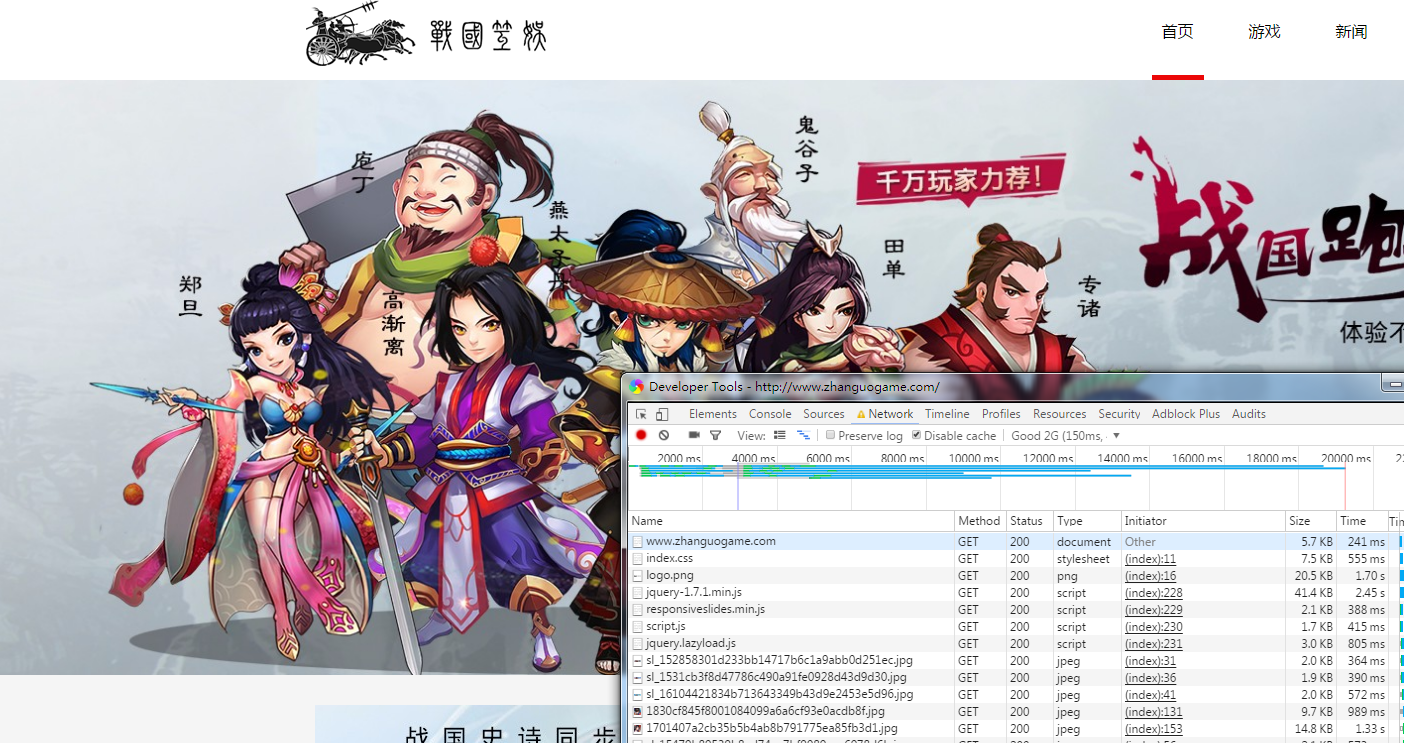Select the 1701407a2cb35b5b4ab8b791775ea85fb3d1.jpg request
The height and width of the screenshot is (743, 1404).
(x=1015, y=728)
